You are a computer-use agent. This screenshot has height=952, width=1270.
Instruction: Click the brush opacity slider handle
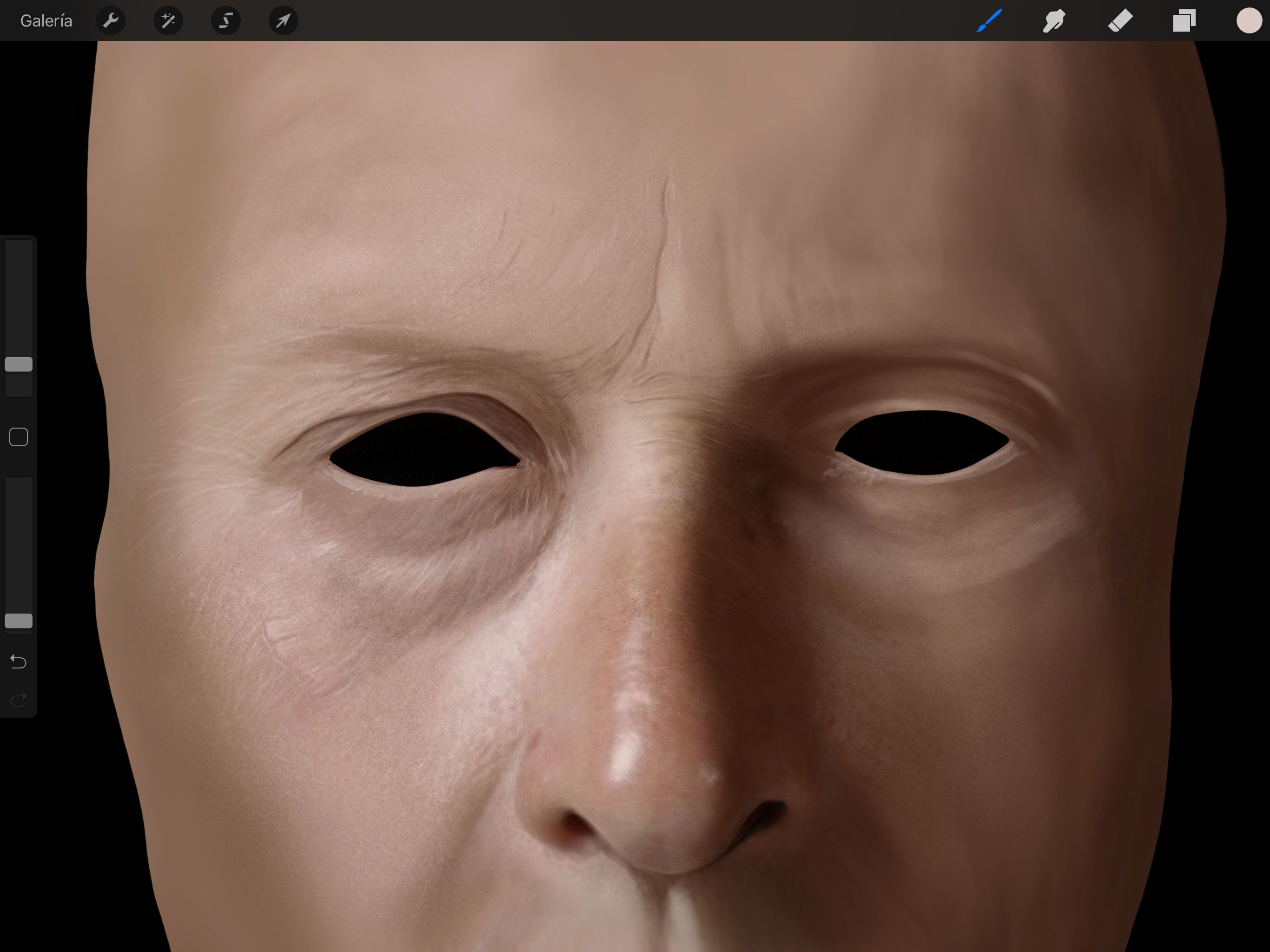click(x=19, y=621)
